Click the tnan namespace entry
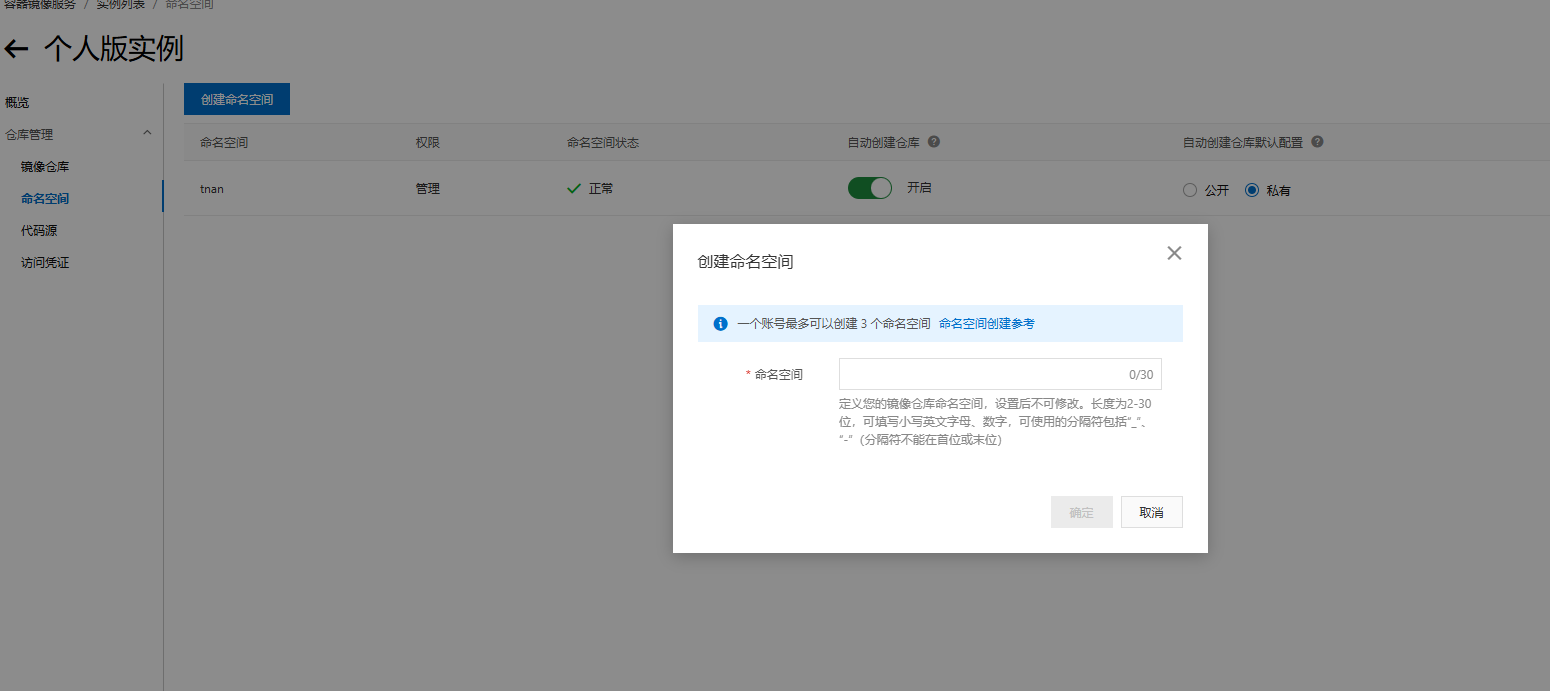Viewport: 1550px width, 691px height. click(211, 187)
